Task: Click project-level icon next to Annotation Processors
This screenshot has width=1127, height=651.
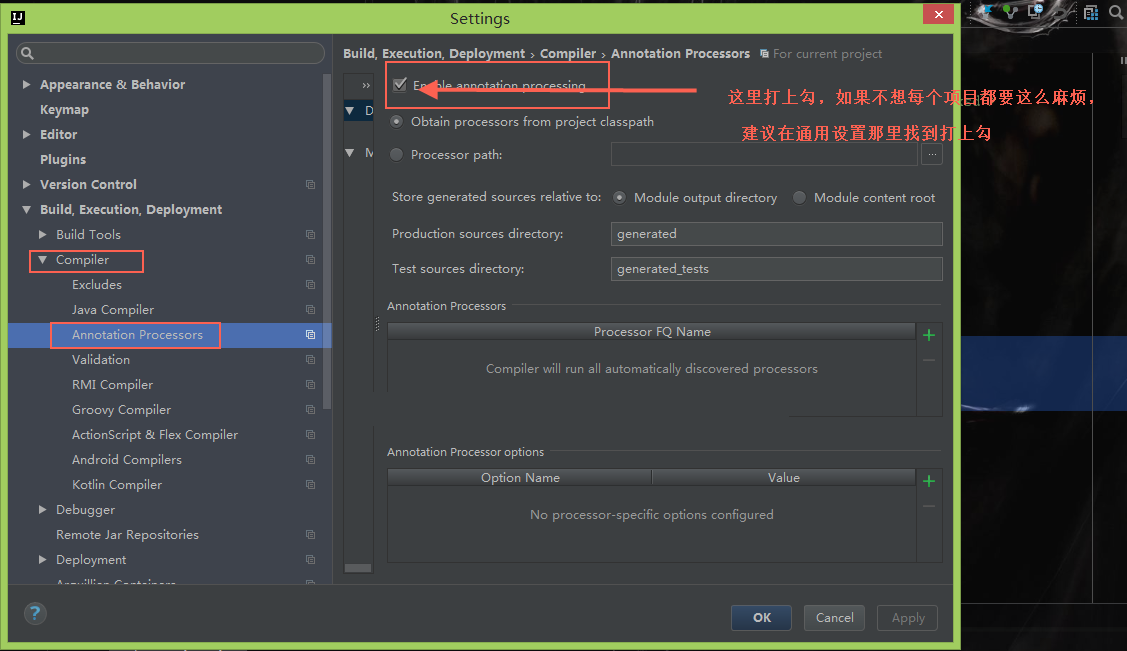Action: 310,335
